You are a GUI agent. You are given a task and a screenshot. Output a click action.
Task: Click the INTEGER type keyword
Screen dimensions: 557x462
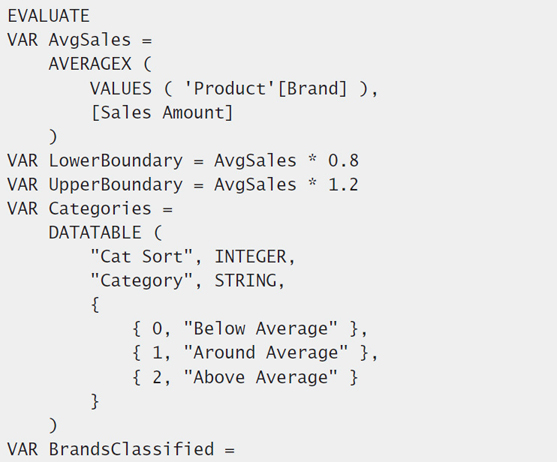point(250,257)
